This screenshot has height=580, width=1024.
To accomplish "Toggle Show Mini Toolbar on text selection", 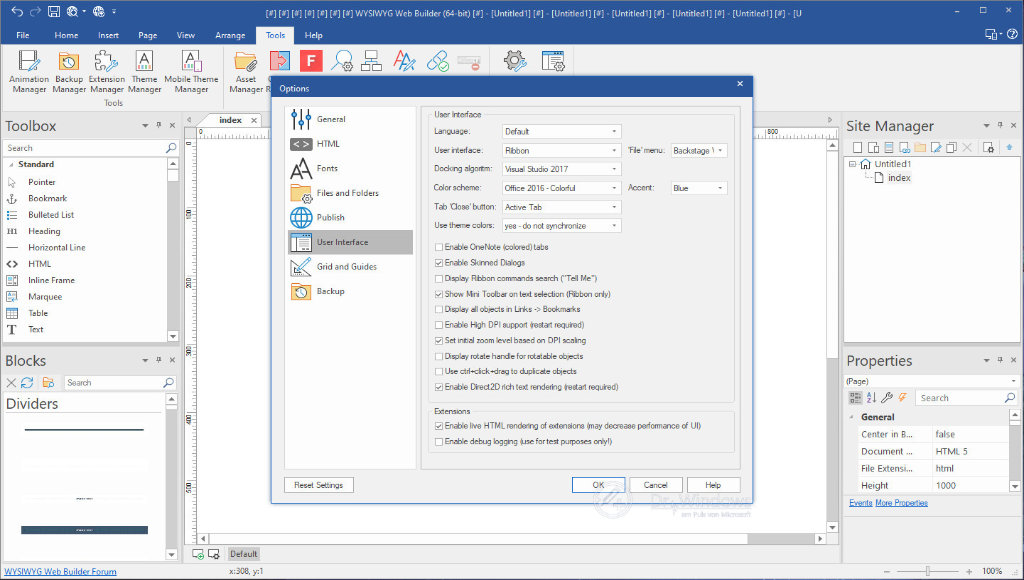I will (439, 294).
